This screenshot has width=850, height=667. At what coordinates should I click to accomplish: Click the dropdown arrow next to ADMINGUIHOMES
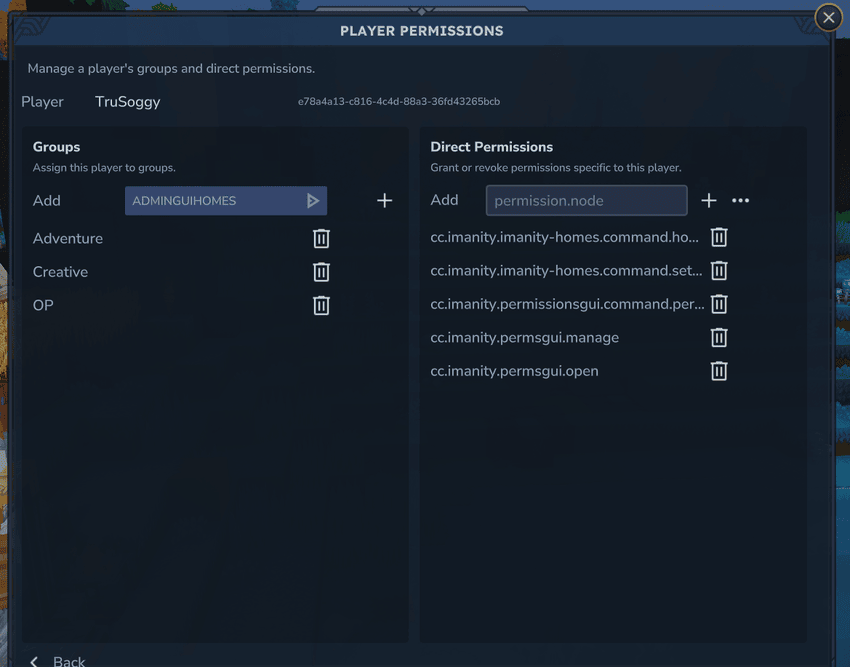[313, 201]
